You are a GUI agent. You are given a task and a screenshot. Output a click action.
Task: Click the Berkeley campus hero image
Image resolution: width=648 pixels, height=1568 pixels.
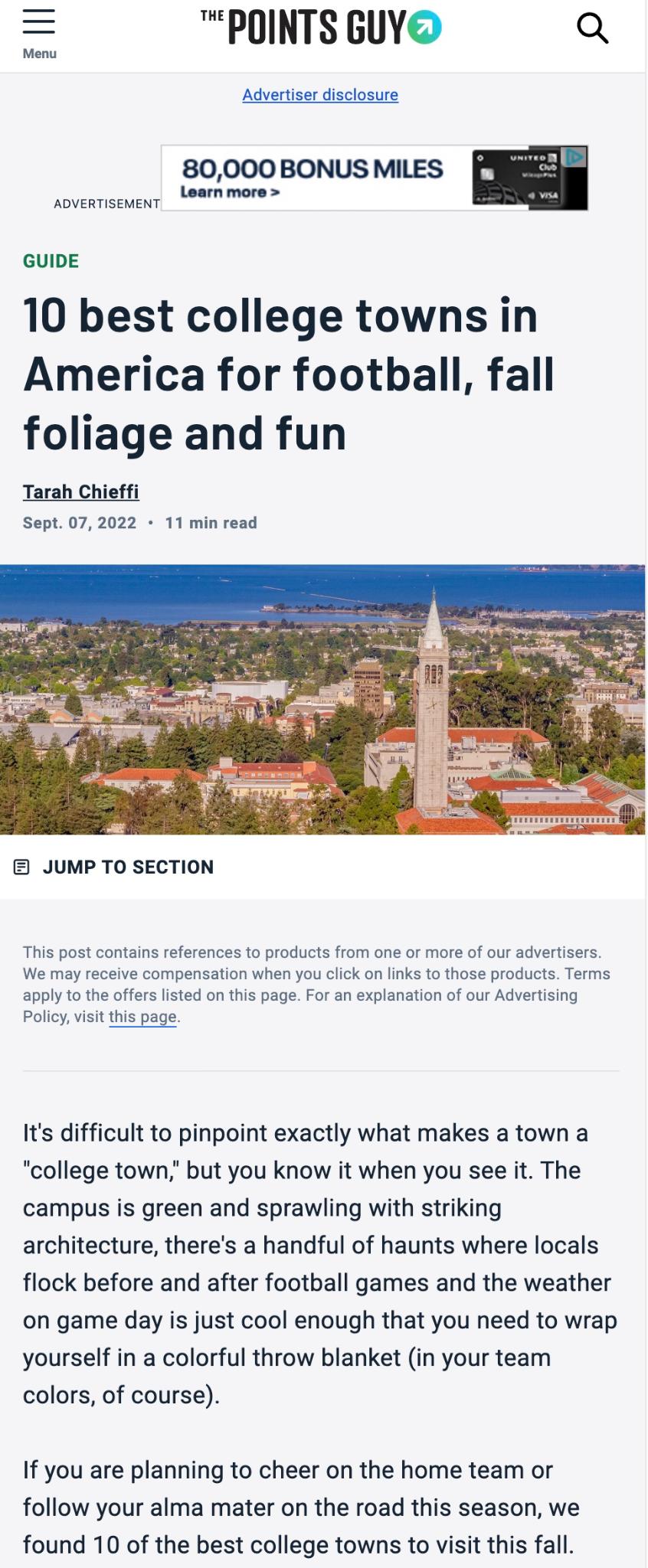[x=322, y=699]
